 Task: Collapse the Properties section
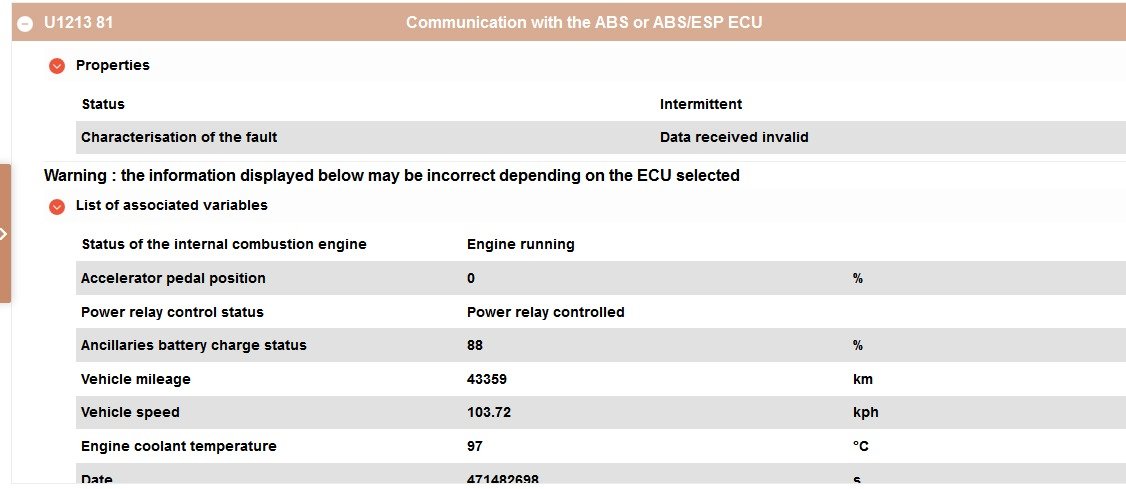click(57, 66)
